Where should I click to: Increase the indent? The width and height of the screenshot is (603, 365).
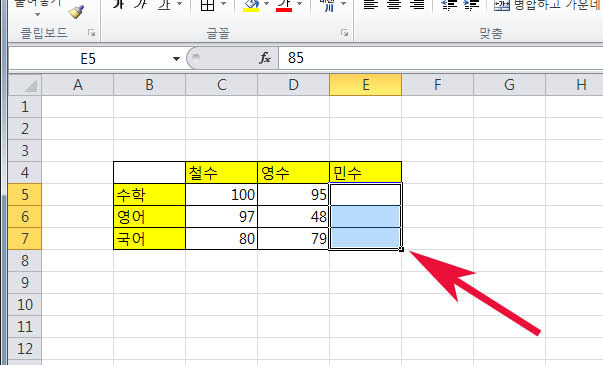tap(472, 5)
